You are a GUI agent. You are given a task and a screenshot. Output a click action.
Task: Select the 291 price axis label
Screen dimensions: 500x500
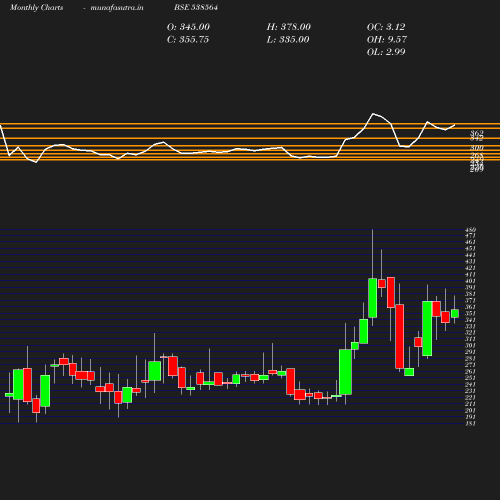point(470,352)
